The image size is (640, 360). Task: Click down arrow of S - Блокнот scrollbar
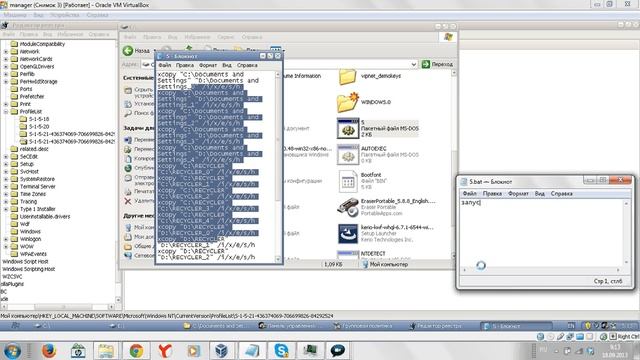point(278,259)
